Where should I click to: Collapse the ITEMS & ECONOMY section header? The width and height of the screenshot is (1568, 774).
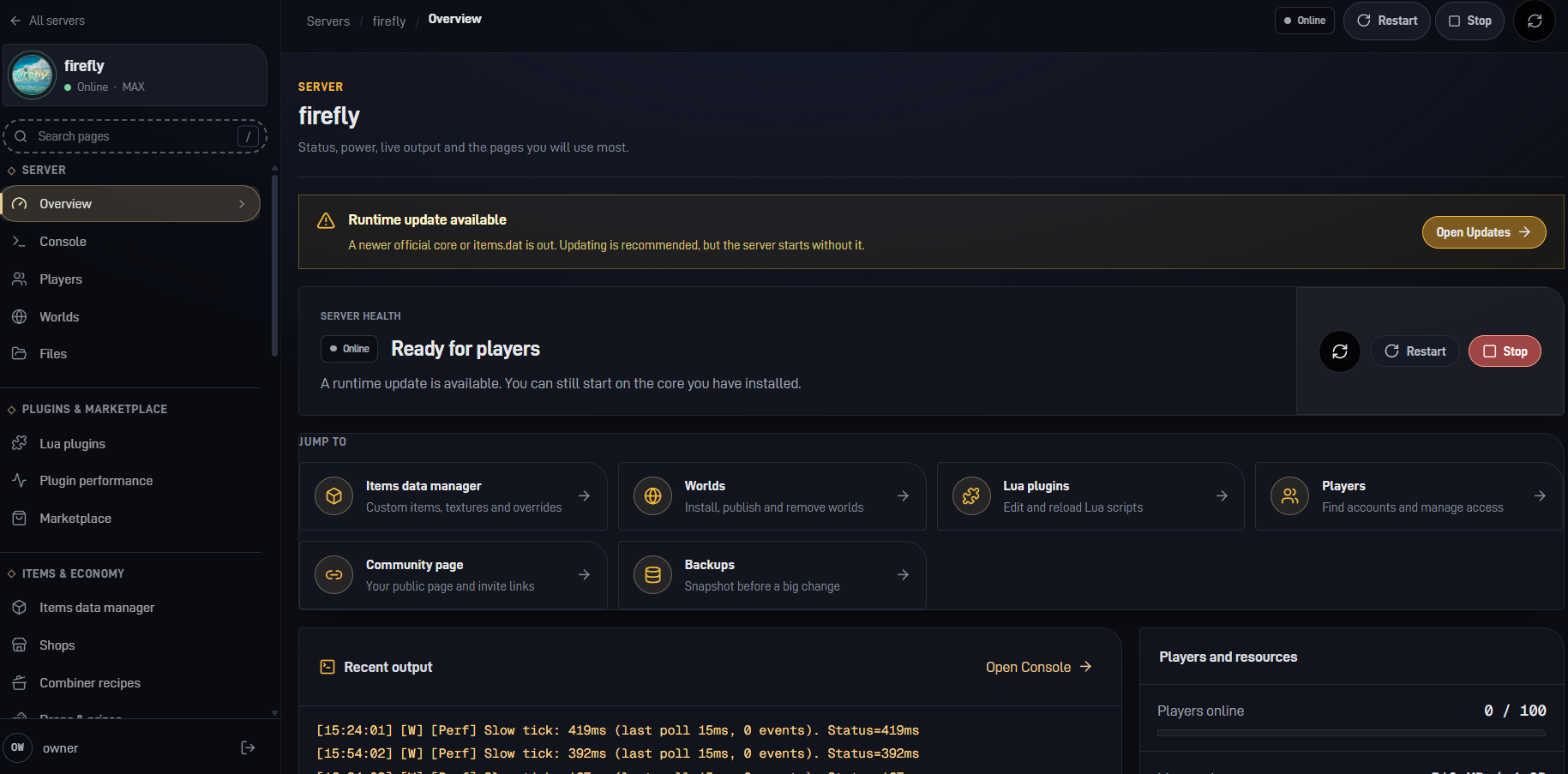[66, 574]
